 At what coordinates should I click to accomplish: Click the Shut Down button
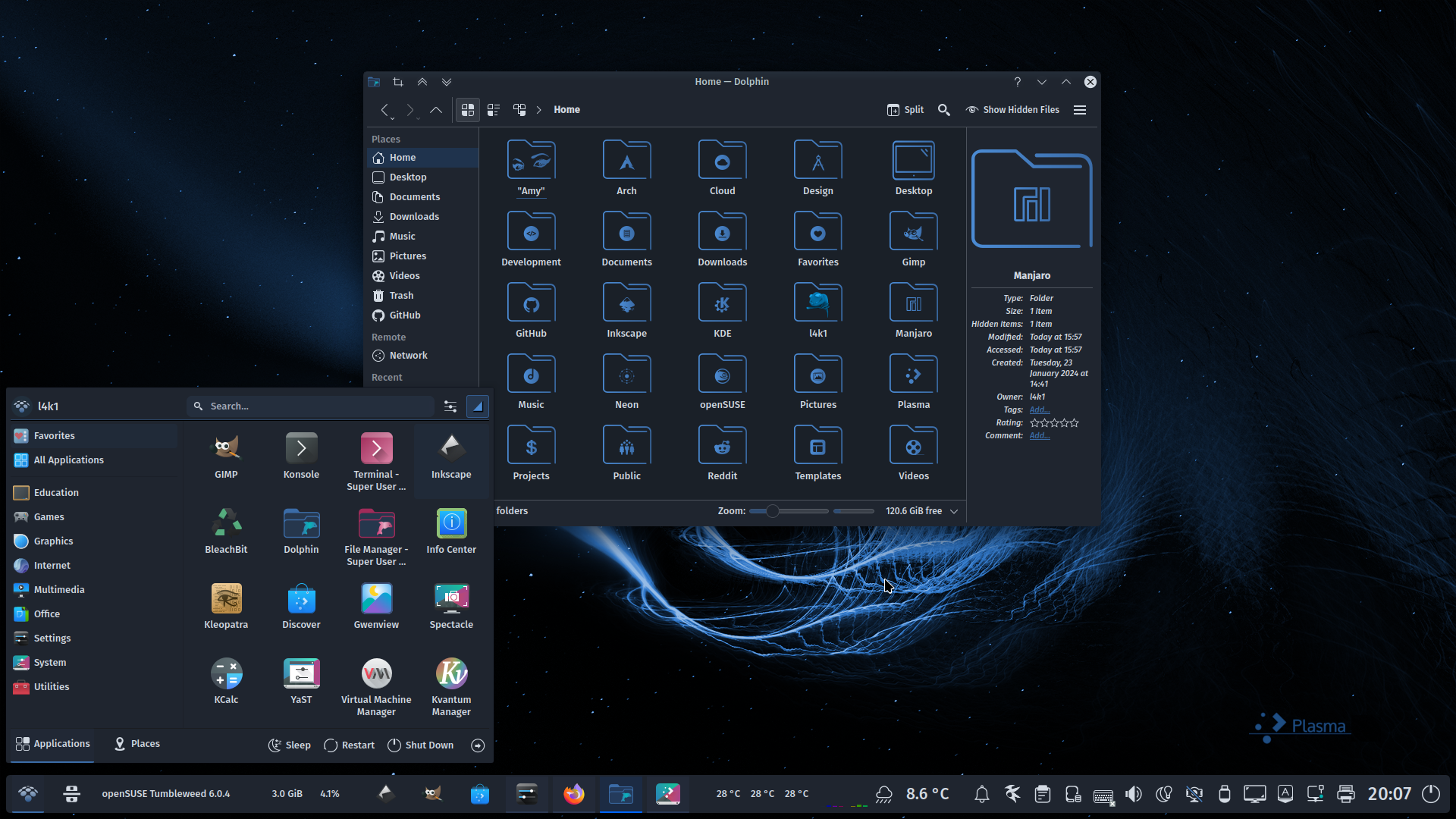421,745
